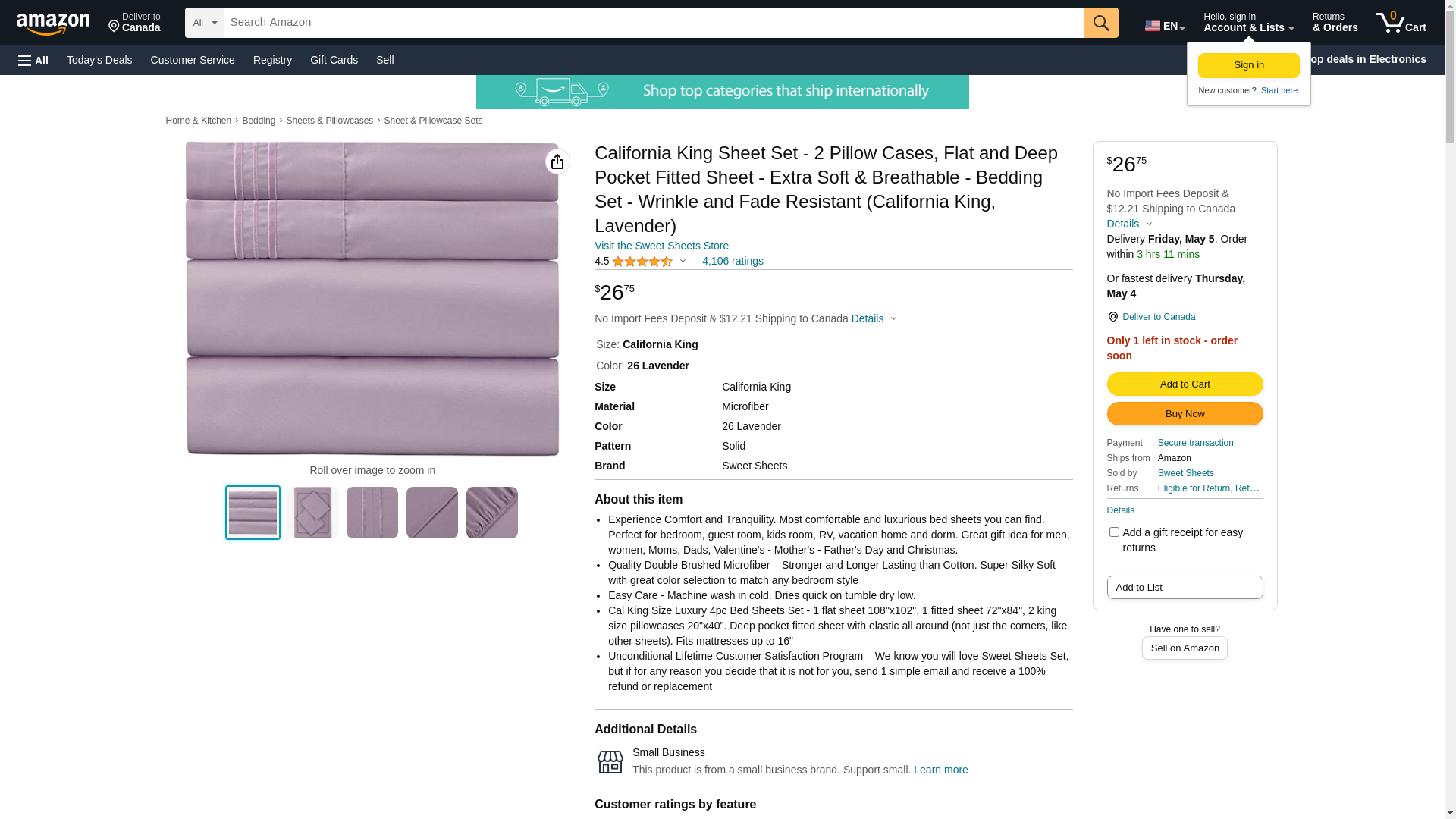
Task: Click the search magnifier button
Action: click(1100, 23)
